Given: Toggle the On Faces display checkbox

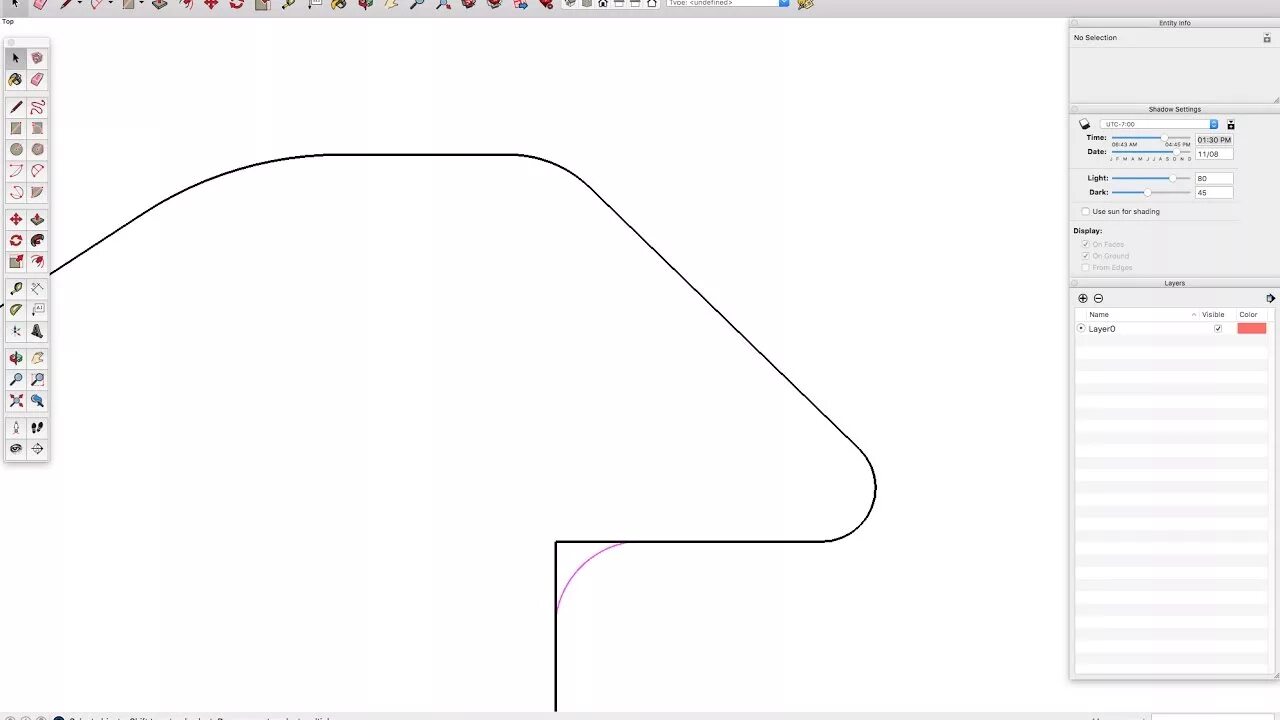Looking at the screenshot, I should pyautogui.click(x=1086, y=244).
